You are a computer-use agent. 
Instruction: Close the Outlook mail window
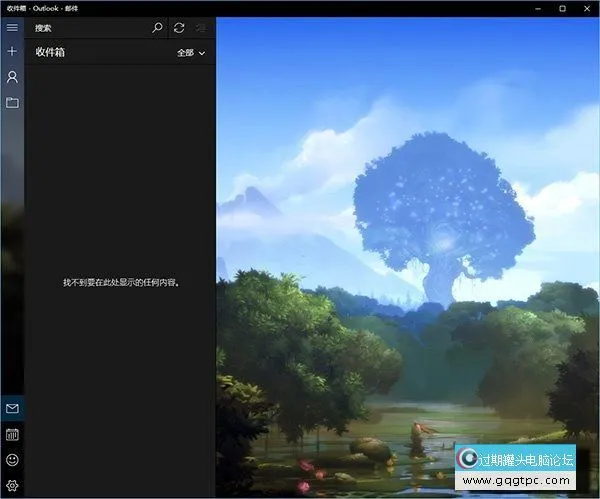click(x=588, y=8)
